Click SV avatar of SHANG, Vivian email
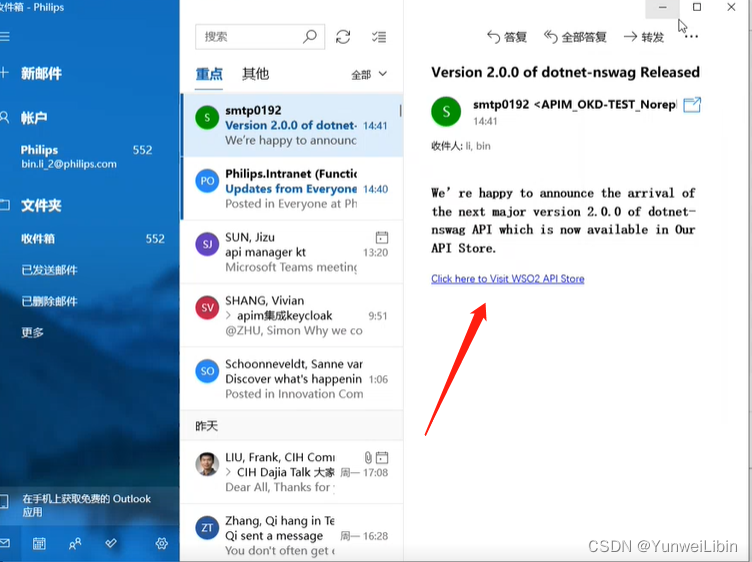Image resolution: width=752 pixels, height=562 pixels. point(207,307)
